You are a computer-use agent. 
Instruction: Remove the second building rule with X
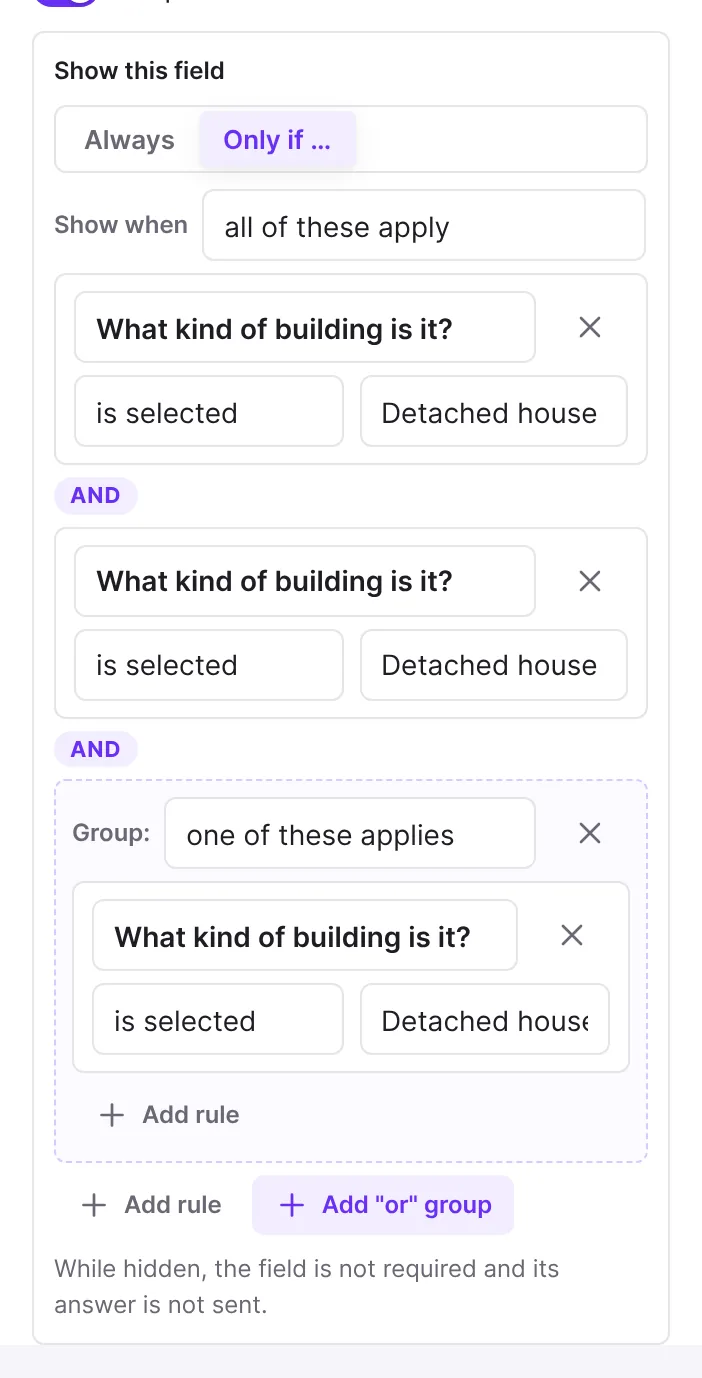(590, 581)
